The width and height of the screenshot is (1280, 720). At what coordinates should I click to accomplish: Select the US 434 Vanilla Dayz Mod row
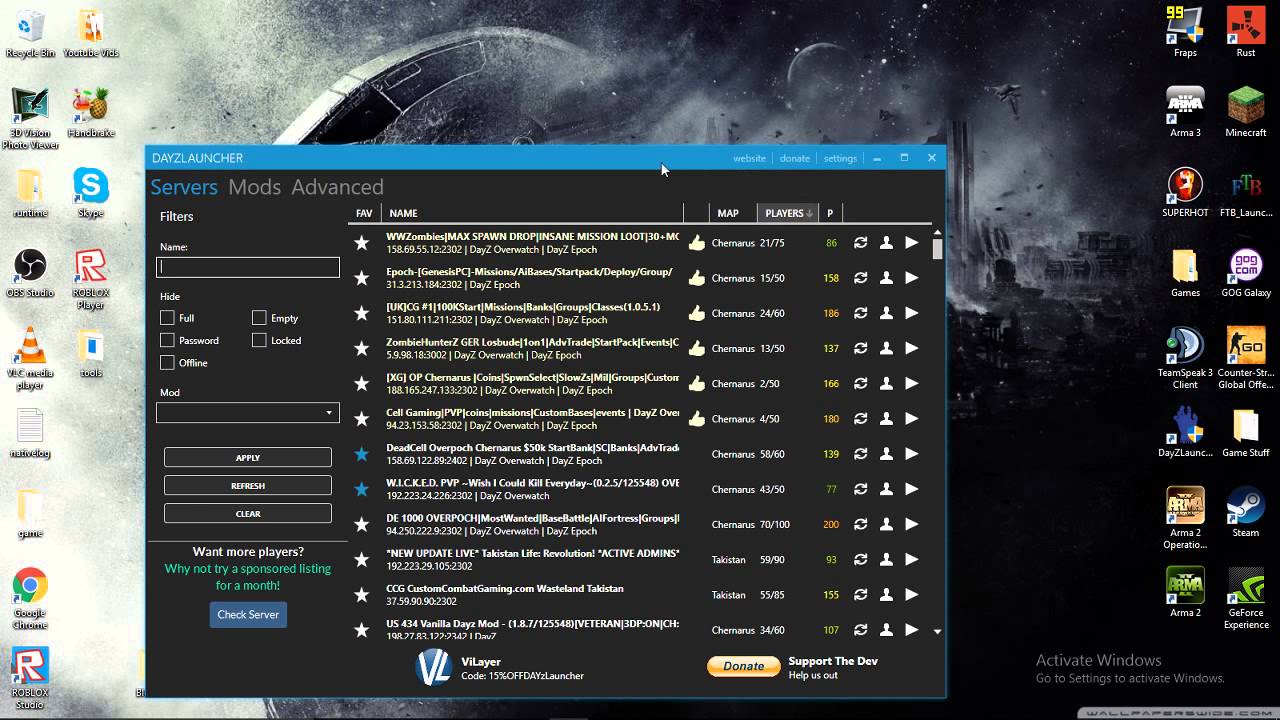pyautogui.click(x=640, y=630)
